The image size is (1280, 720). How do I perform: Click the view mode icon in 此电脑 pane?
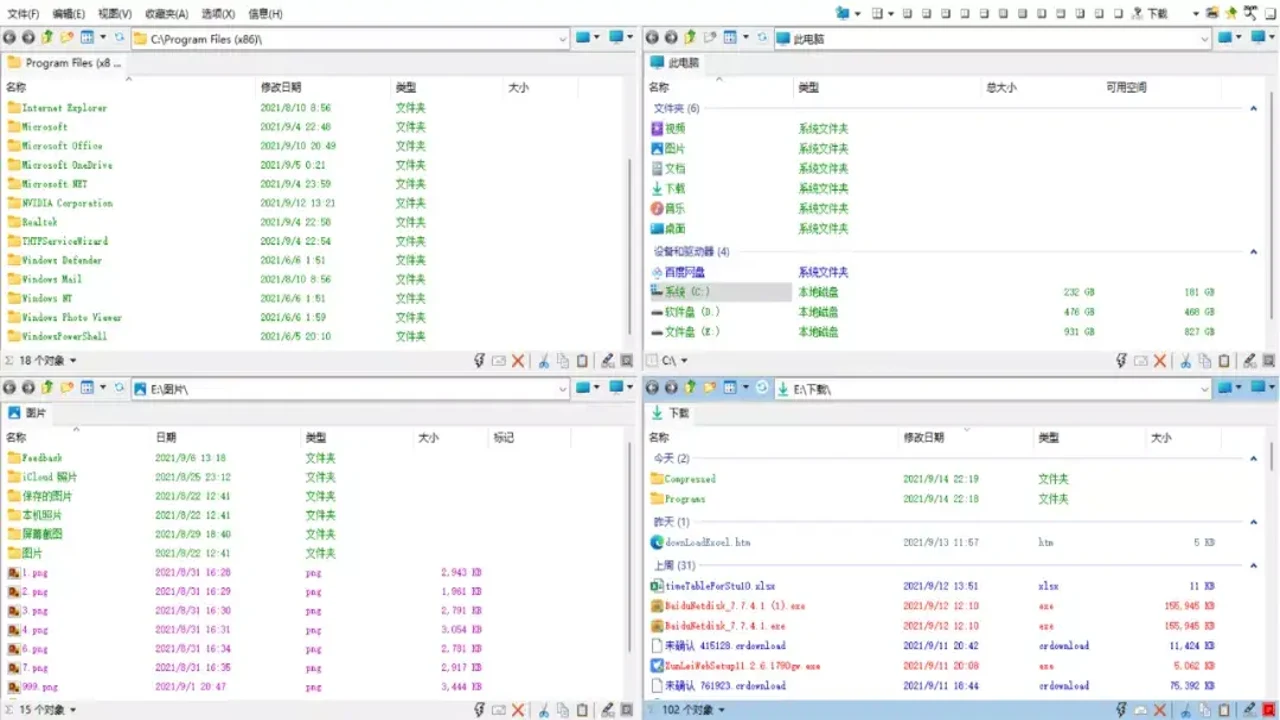pos(730,37)
